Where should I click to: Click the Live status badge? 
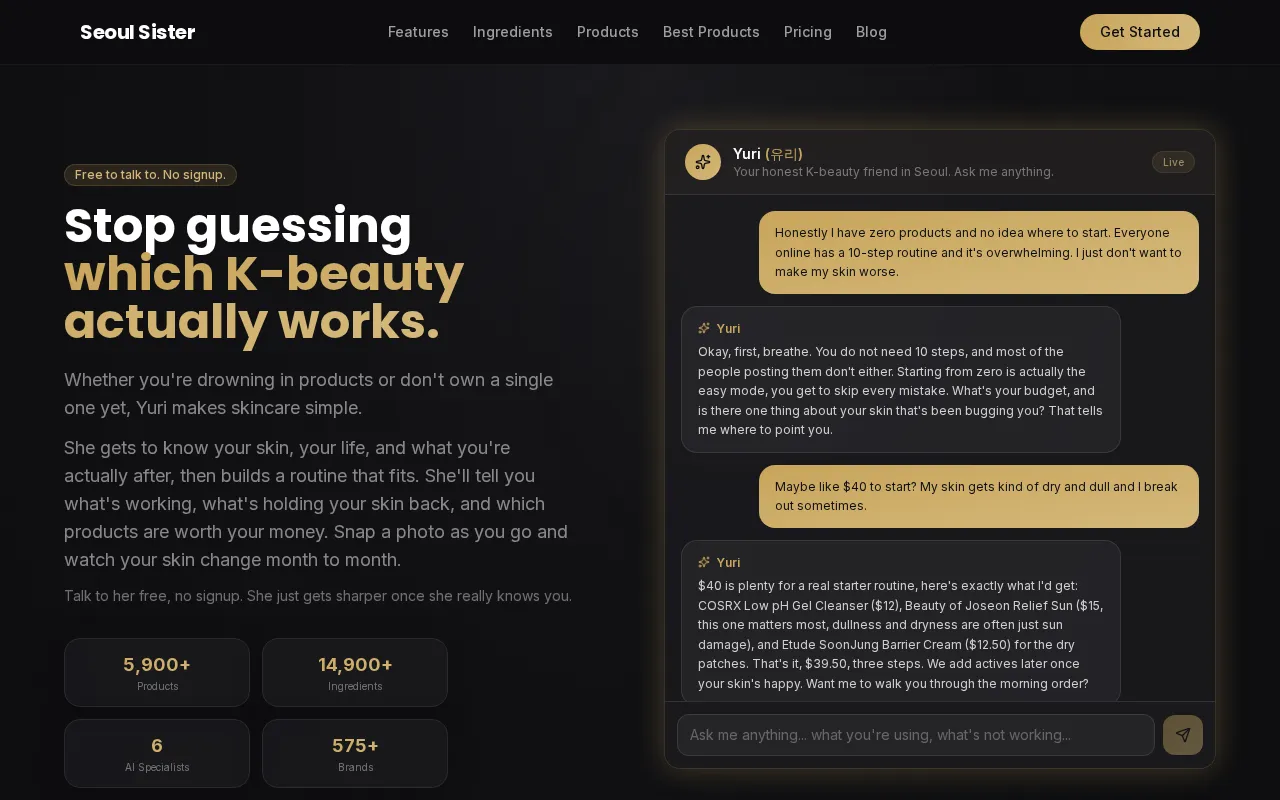(1173, 162)
